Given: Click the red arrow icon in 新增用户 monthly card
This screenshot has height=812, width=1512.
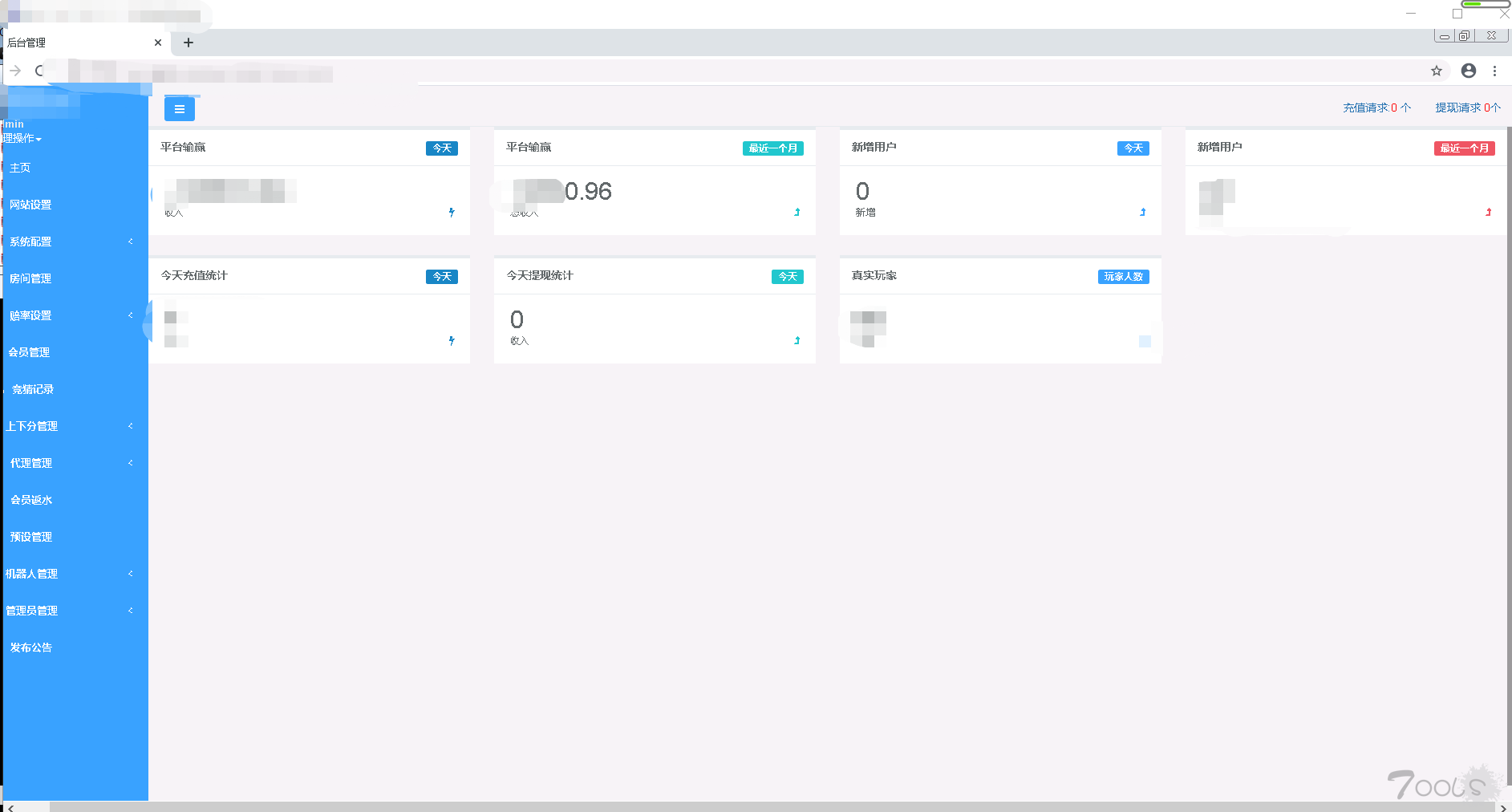Looking at the screenshot, I should click(x=1488, y=213).
